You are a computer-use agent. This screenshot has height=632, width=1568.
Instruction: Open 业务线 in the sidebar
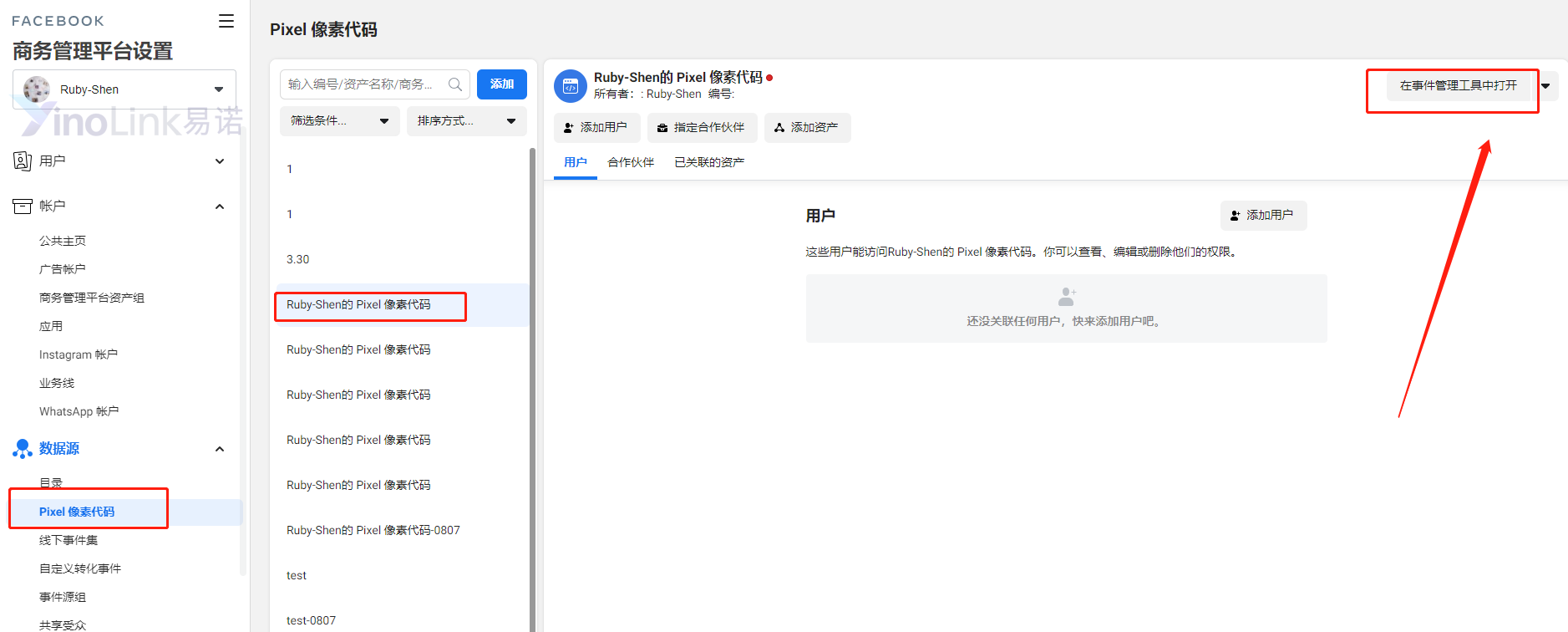click(x=57, y=383)
